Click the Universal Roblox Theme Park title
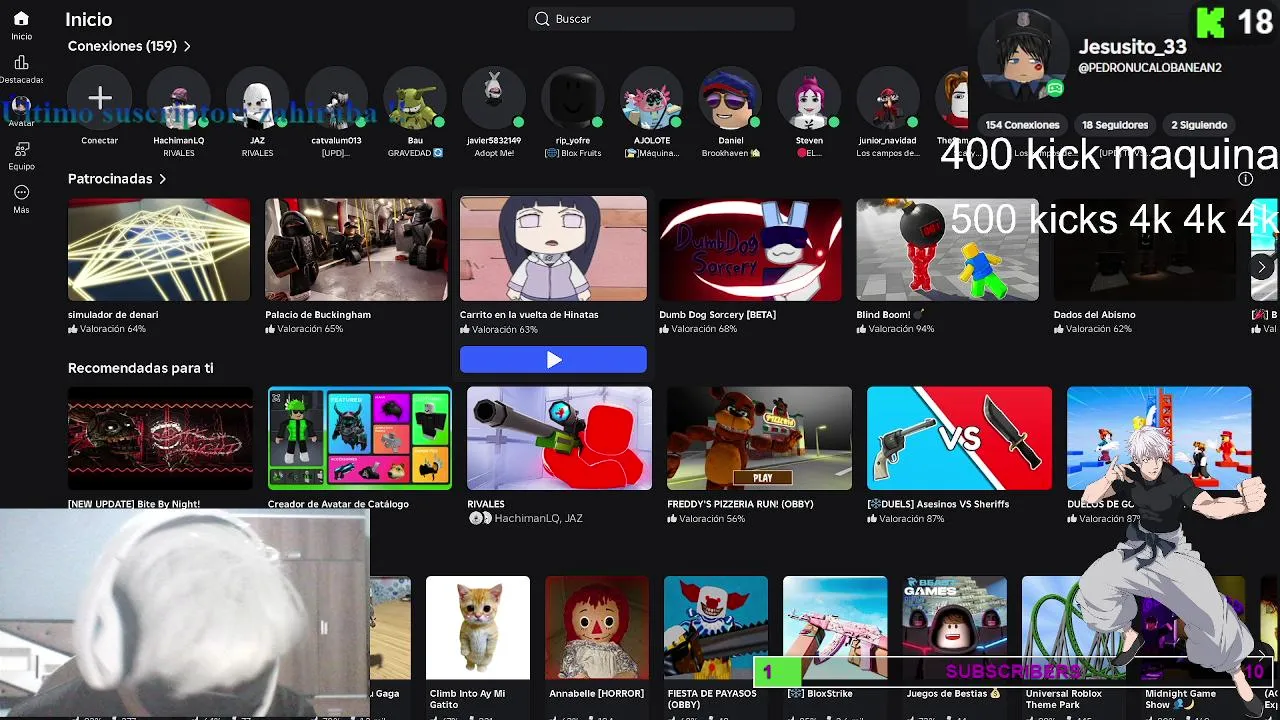 (1063, 699)
